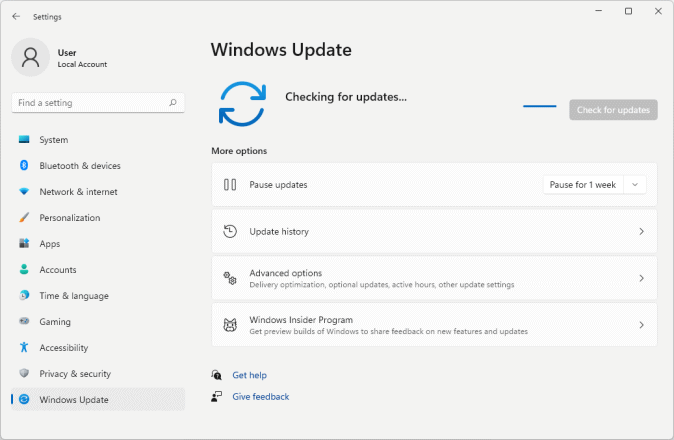674x440 pixels.
Task: Open the Pause for 1 week dropdown arrow
Action: click(x=635, y=185)
